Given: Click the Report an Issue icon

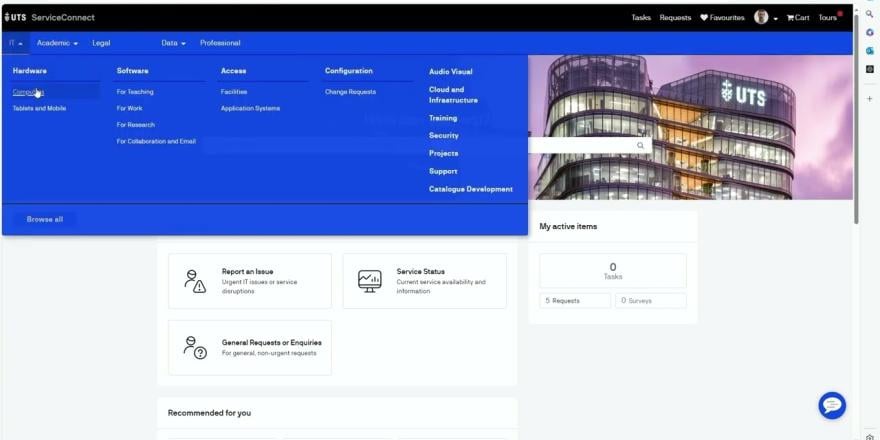Looking at the screenshot, I should coord(194,281).
